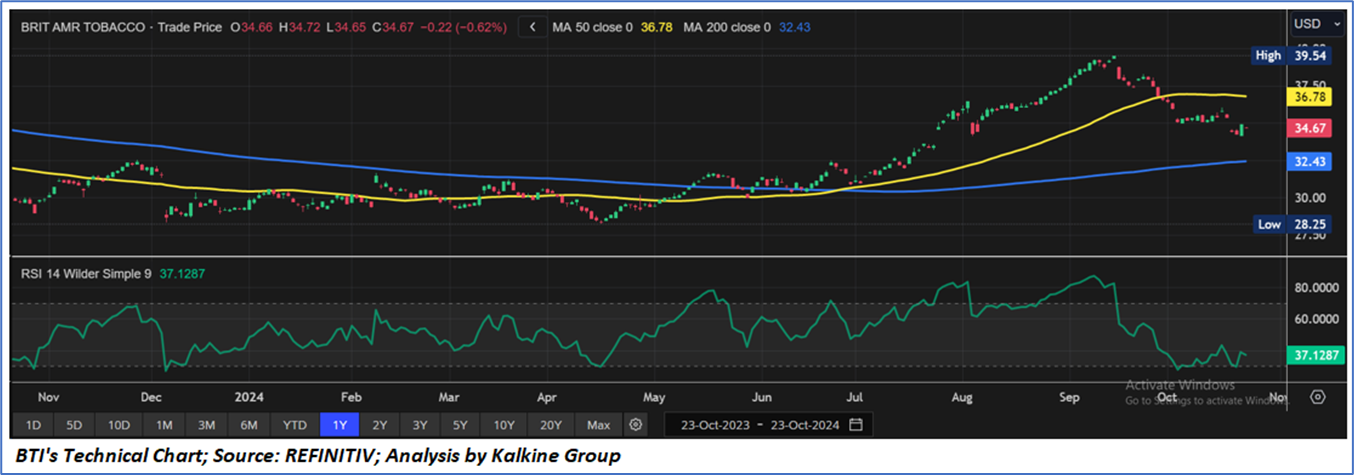
Task: Click the MA 50 close indicator label
Action: pos(592,28)
